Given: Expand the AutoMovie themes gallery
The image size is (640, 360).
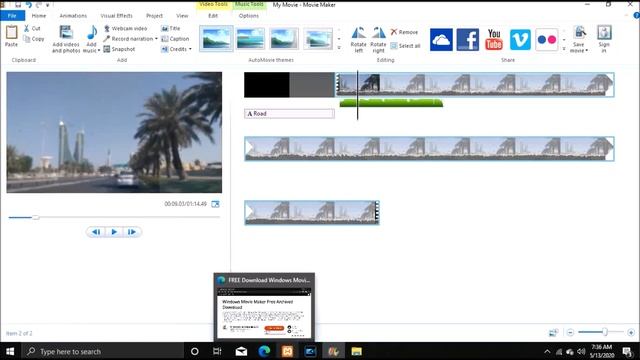Looking at the screenshot, I should (x=339, y=48).
